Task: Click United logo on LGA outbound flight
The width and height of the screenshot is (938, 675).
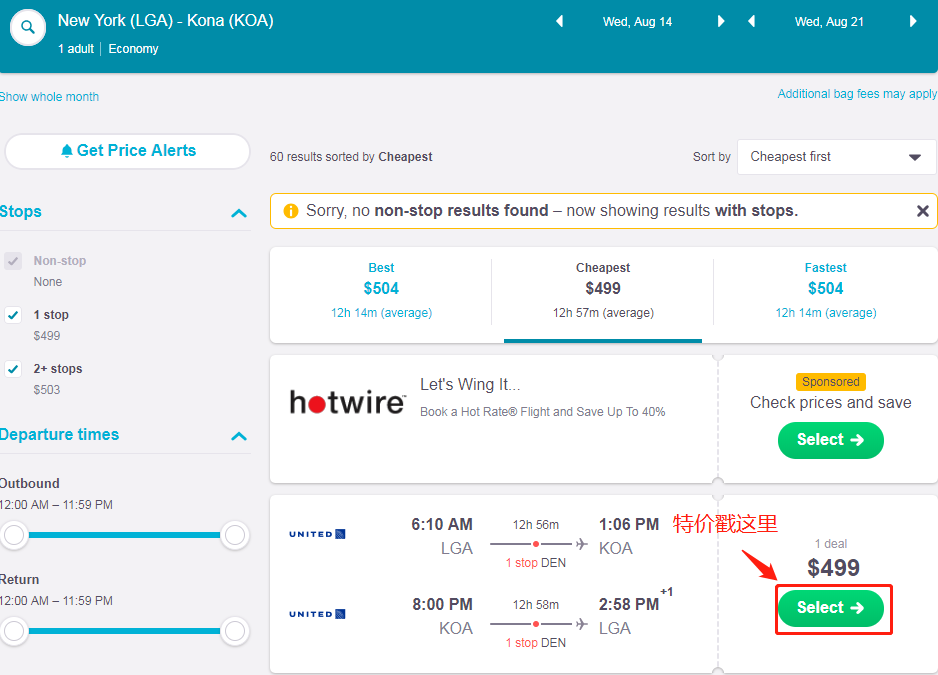Action: click(317, 534)
